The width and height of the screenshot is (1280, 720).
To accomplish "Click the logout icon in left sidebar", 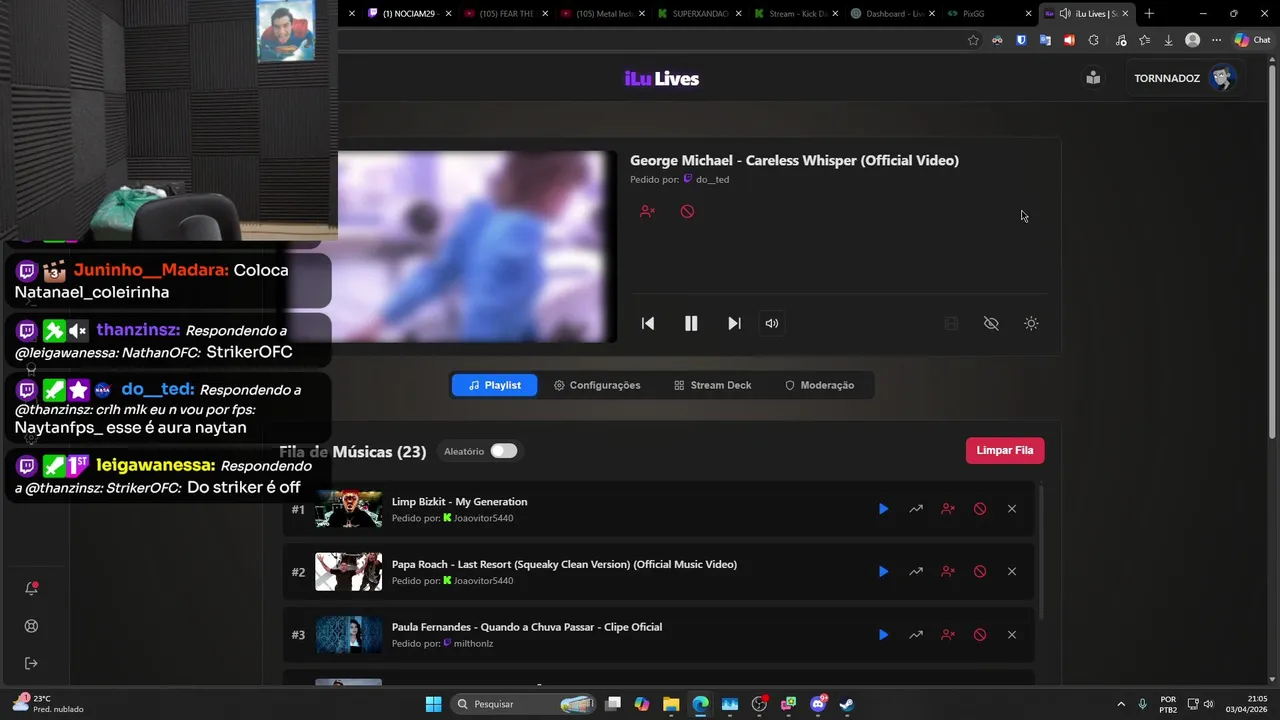I will (x=31, y=663).
